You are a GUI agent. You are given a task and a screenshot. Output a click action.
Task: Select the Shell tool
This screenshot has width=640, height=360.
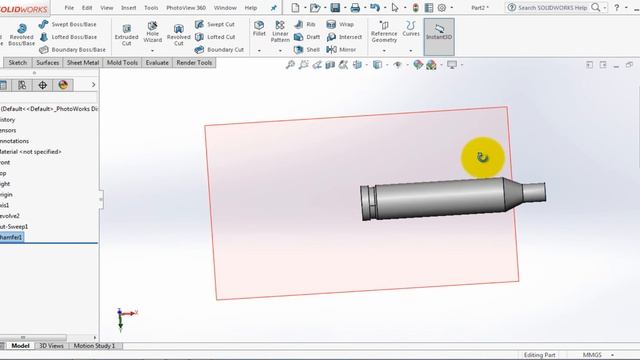coord(307,50)
